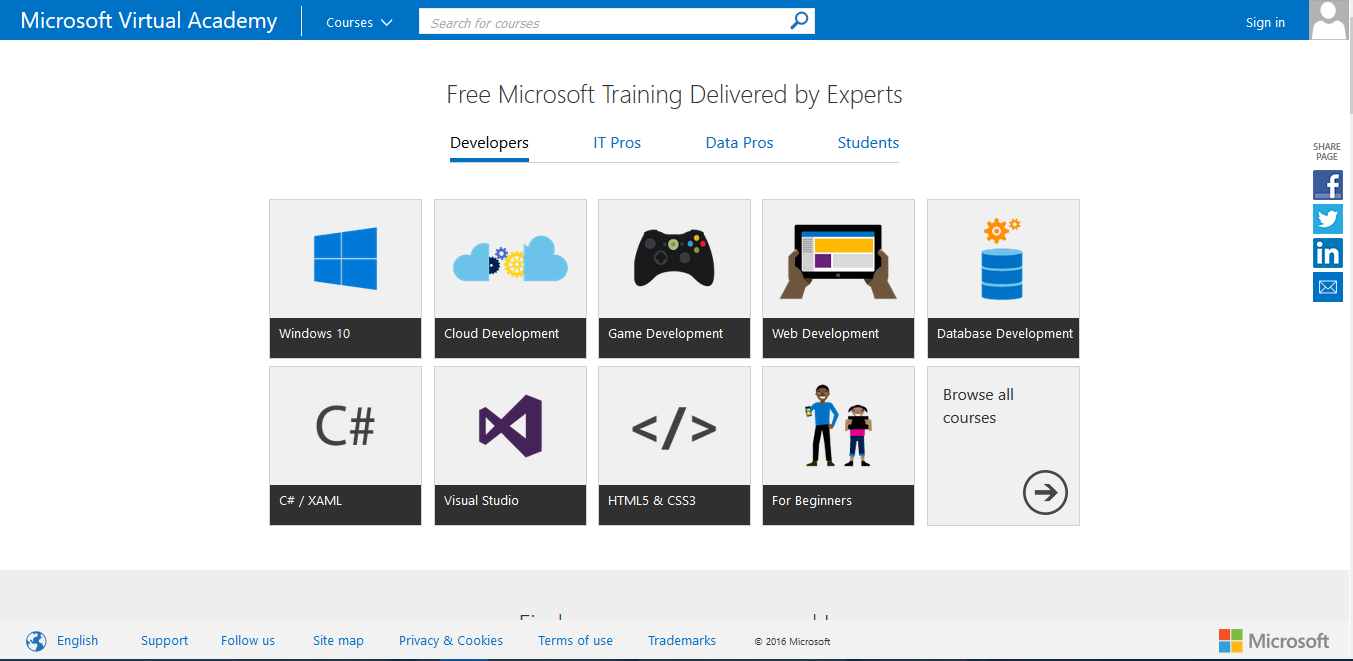Select the Data Pros tab
1353x661 pixels.
pos(739,142)
